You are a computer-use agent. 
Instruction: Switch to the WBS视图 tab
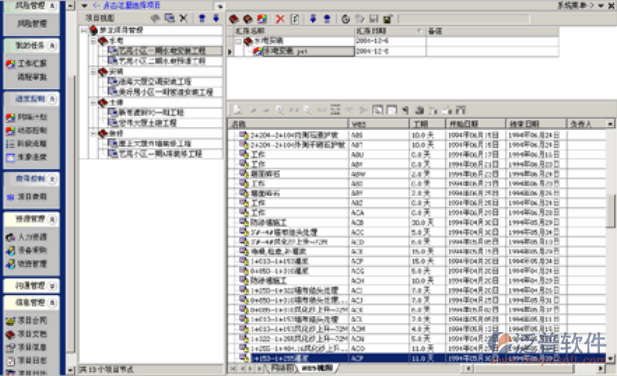(317, 368)
